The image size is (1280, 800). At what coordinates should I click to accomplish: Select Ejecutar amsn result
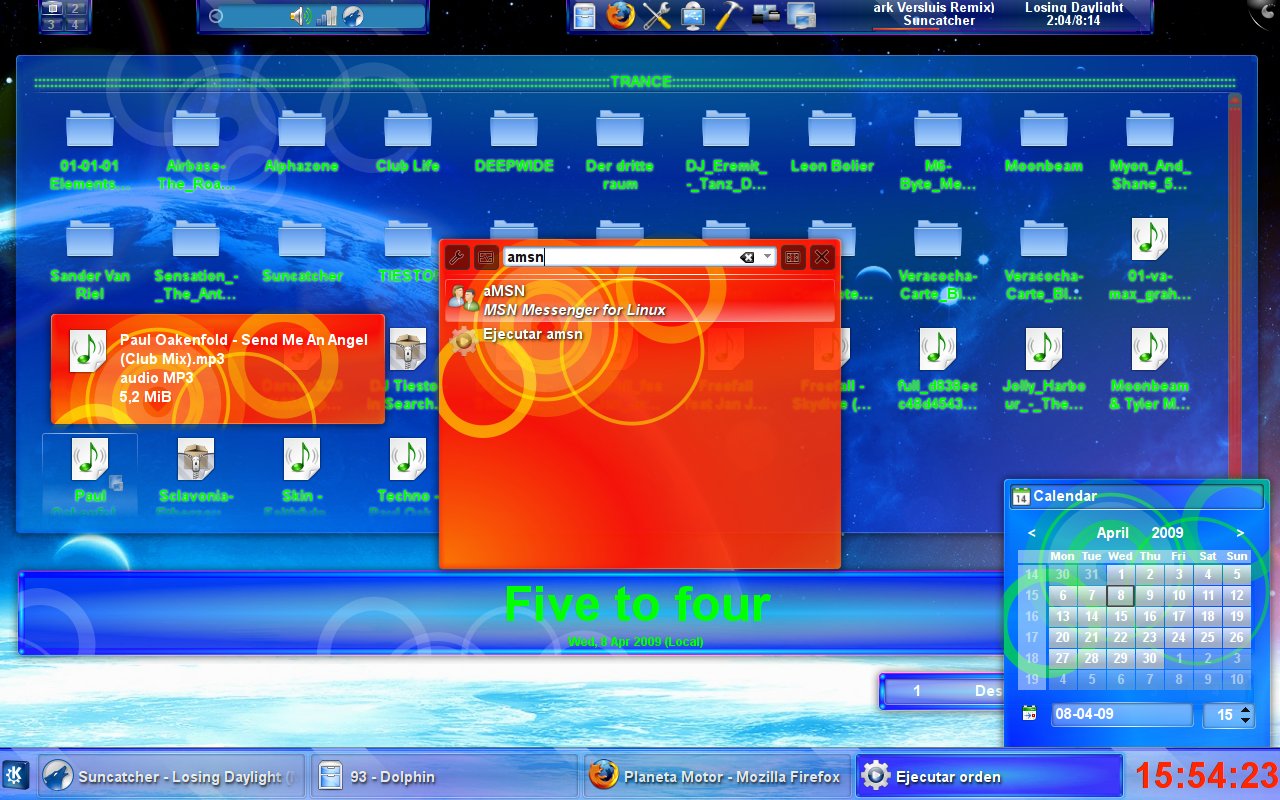[640, 341]
